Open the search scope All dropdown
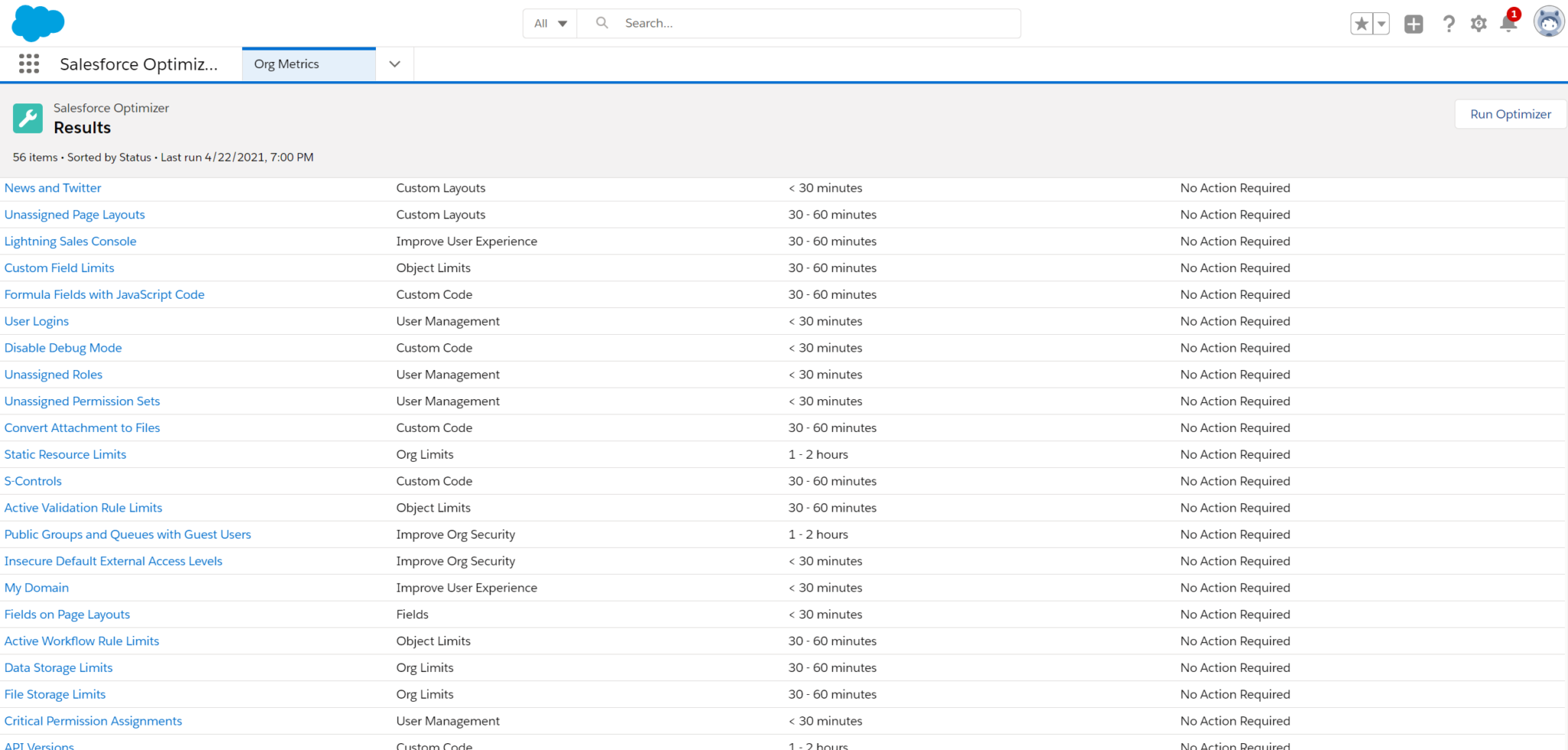Viewport: 1568px width, 750px height. pos(548,23)
